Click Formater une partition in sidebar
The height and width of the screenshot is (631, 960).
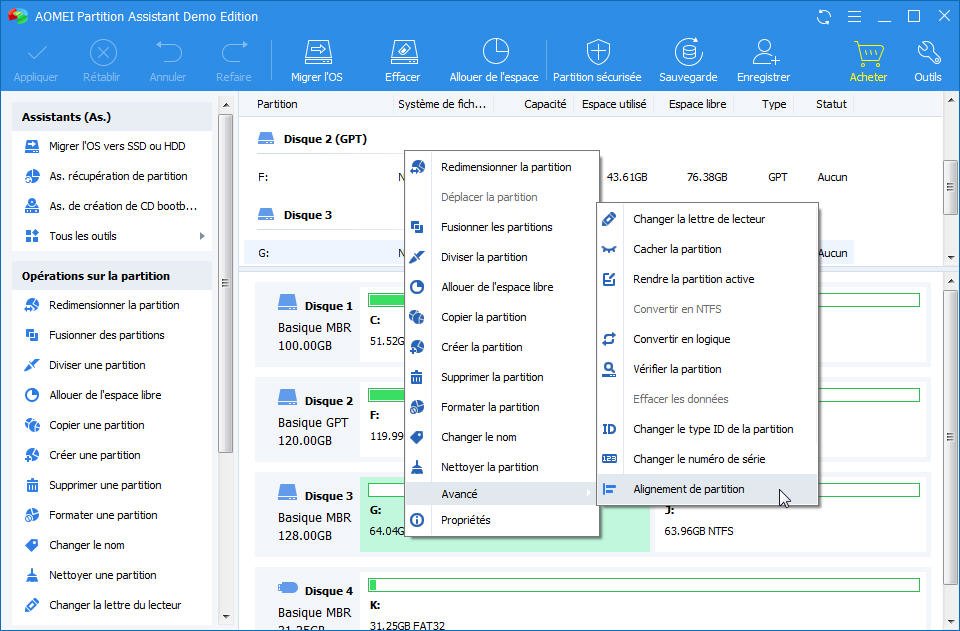[112, 515]
